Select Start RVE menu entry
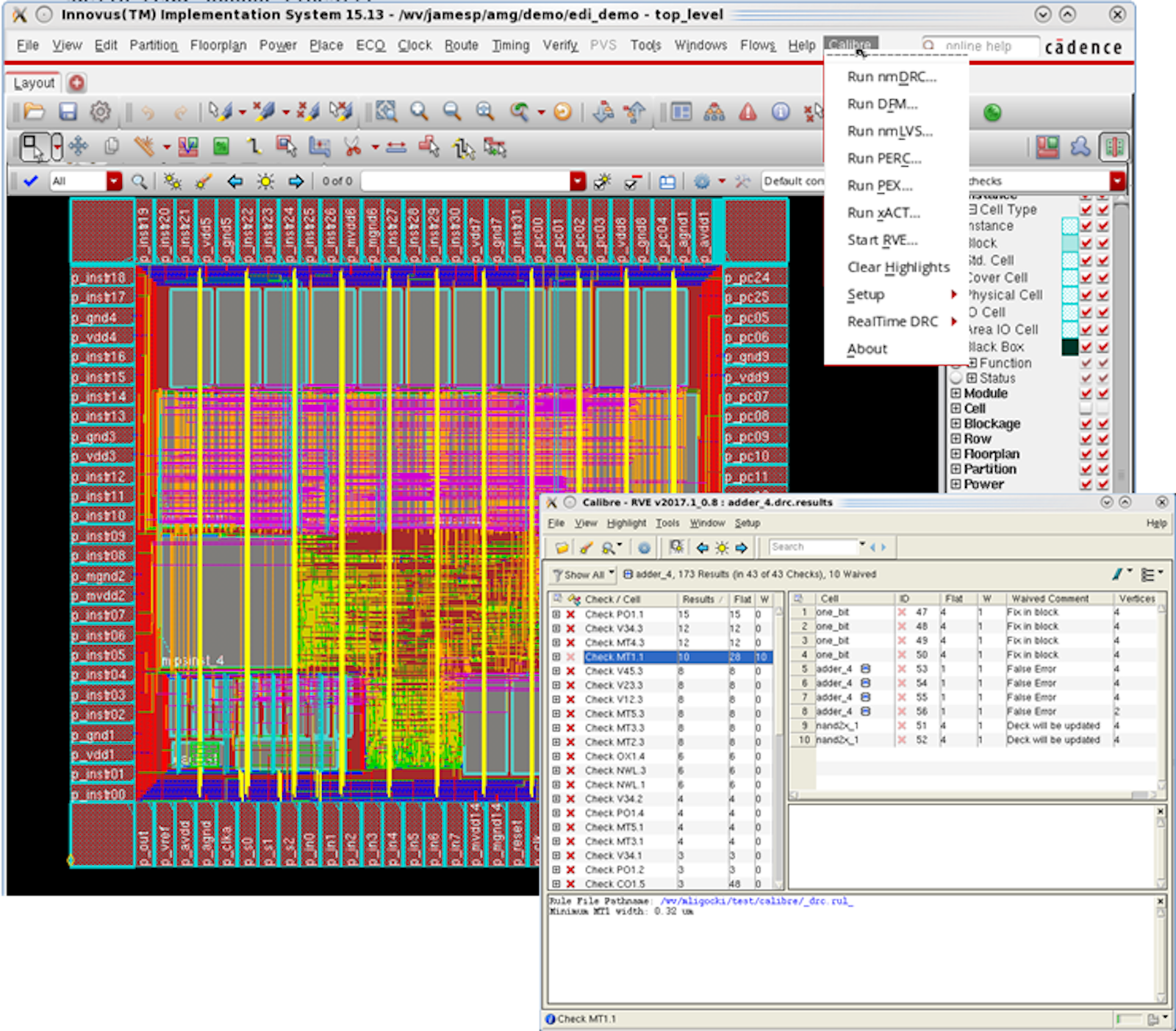The height and width of the screenshot is (1031, 1176). (882, 240)
